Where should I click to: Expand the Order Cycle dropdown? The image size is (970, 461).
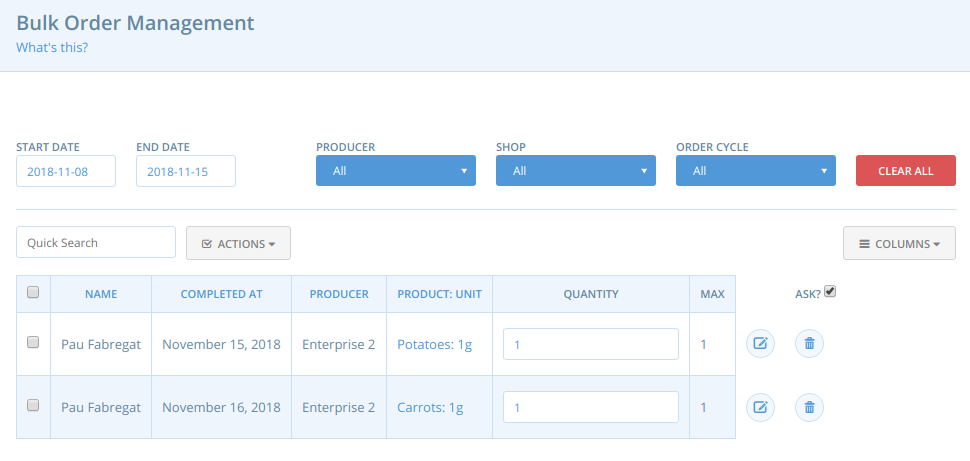pos(756,171)
